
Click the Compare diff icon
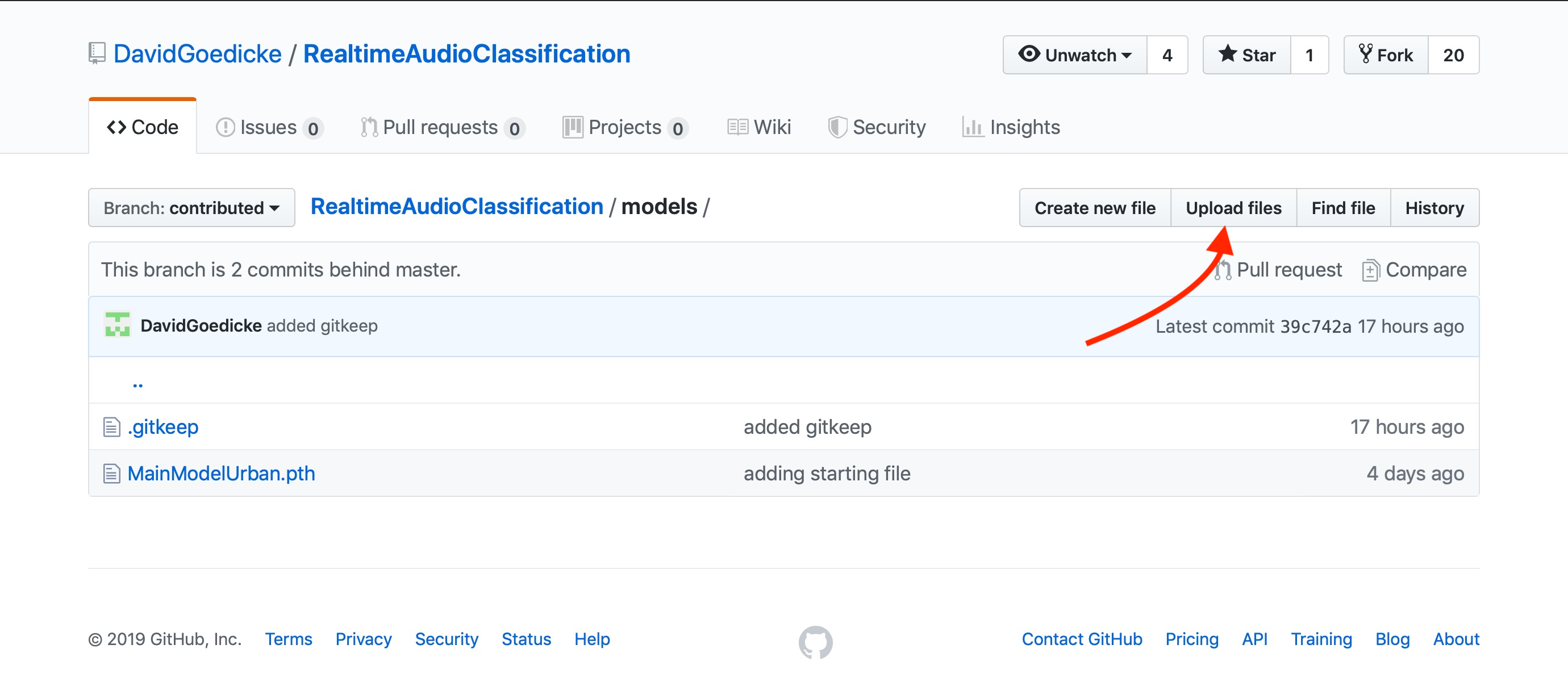(1370, 270)
